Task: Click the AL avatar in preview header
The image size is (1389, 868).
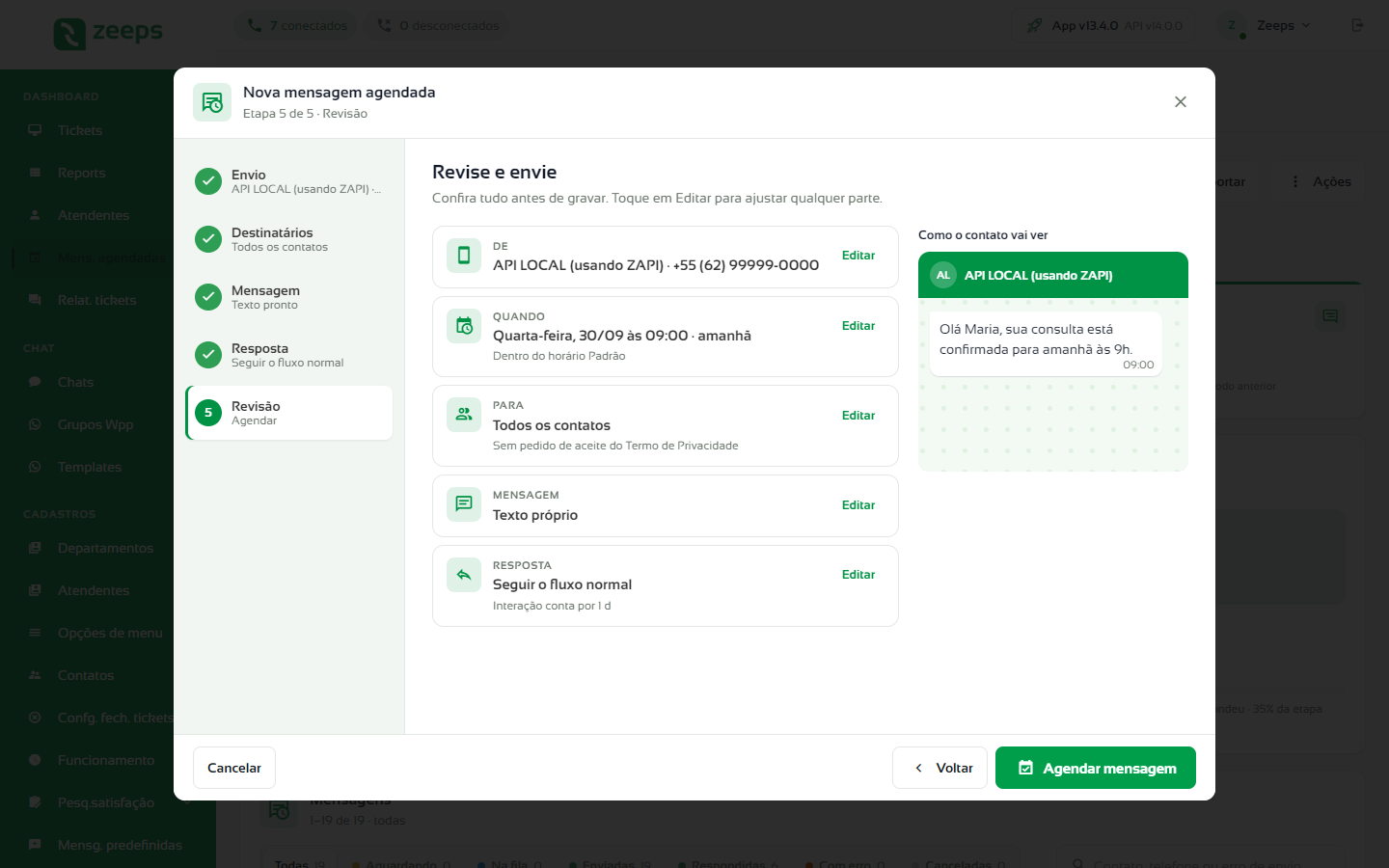Action: (x=943, y=276)
